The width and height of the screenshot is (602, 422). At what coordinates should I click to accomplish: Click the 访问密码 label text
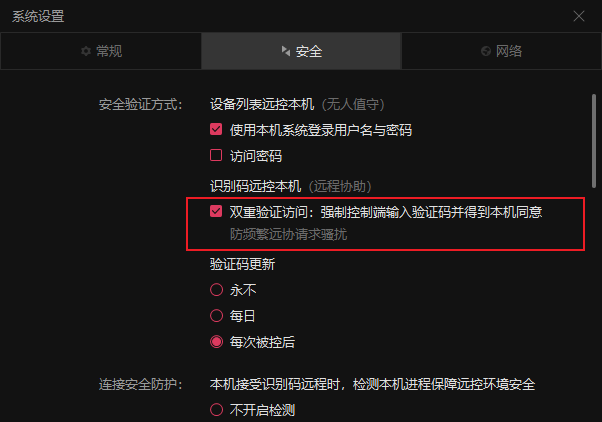coord(256,156)
